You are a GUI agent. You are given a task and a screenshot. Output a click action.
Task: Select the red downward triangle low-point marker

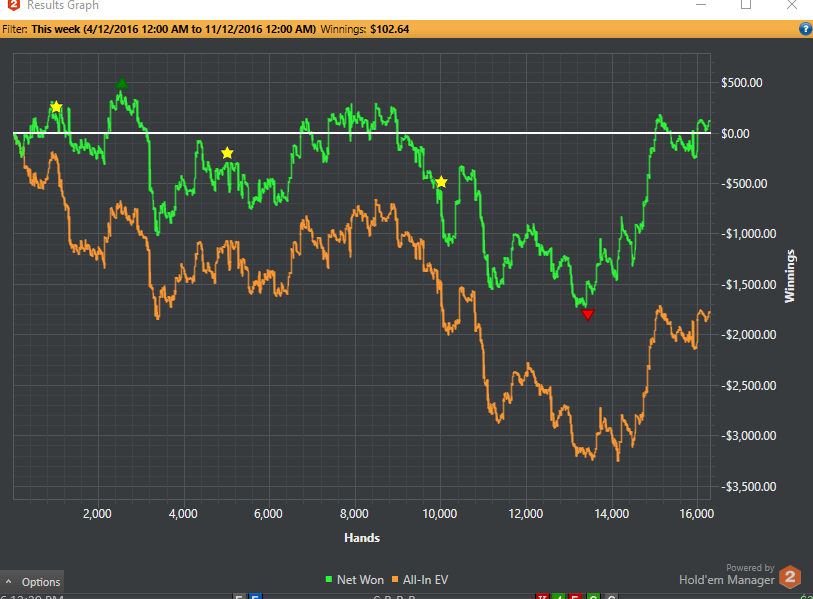(x=587, y=314)
